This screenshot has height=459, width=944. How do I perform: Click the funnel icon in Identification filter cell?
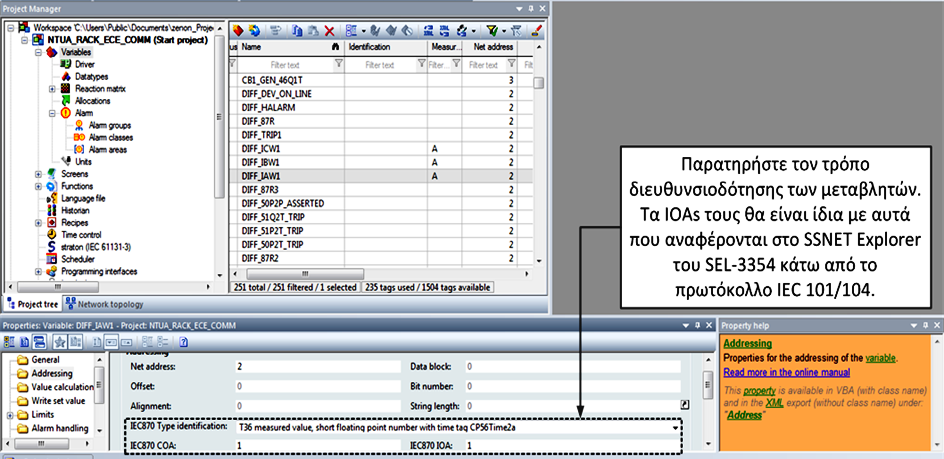(x=421, y=63)
